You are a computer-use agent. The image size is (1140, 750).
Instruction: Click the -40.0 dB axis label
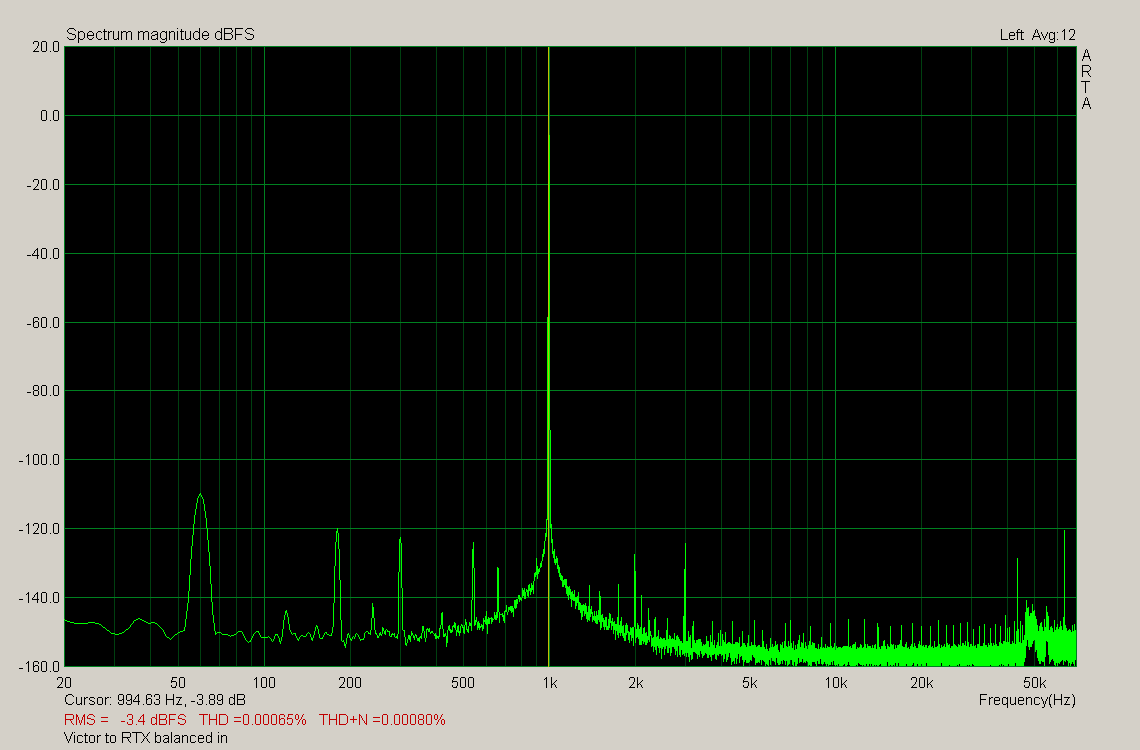point(43,254)
